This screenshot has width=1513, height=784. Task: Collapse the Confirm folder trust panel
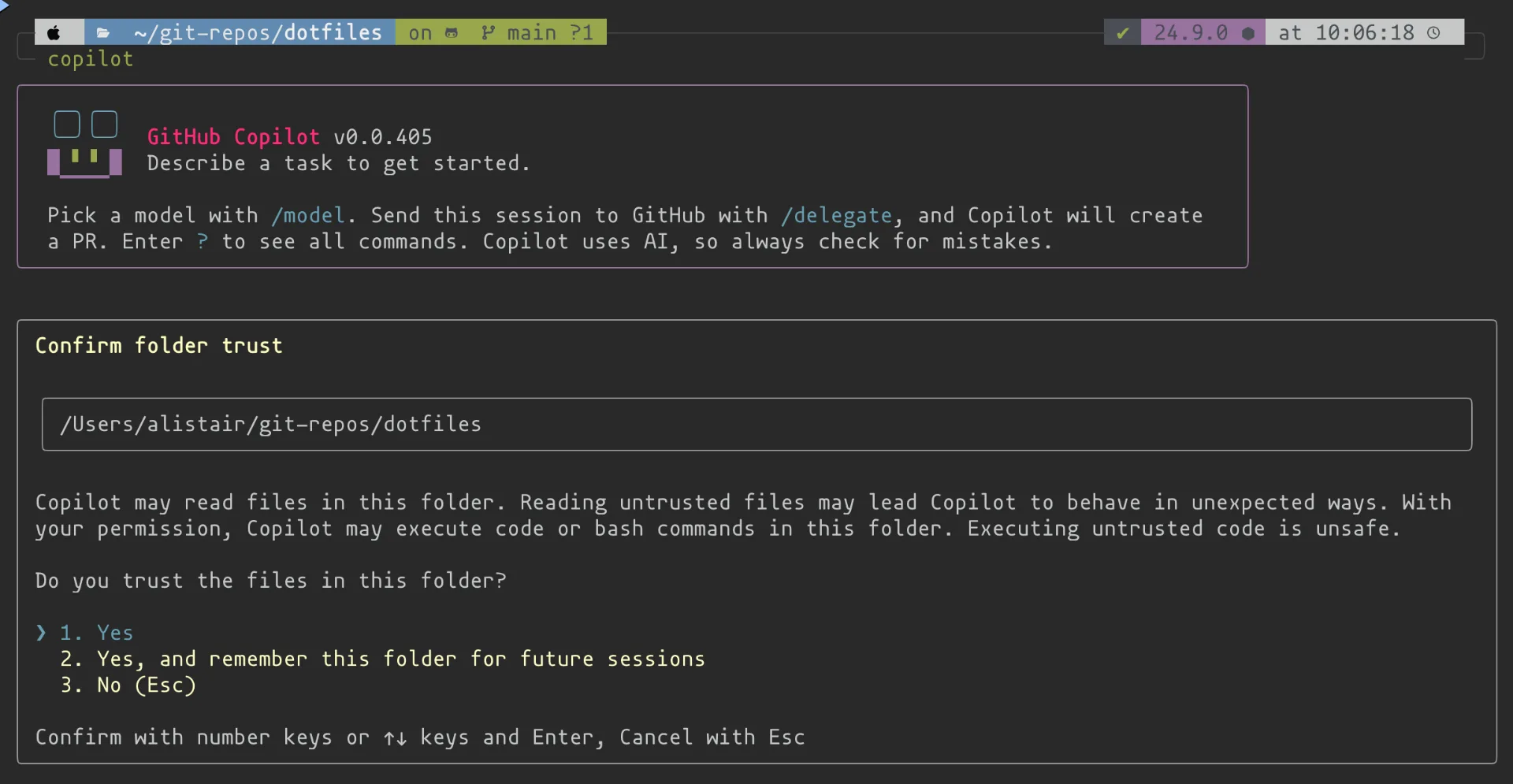coord(158,345)
